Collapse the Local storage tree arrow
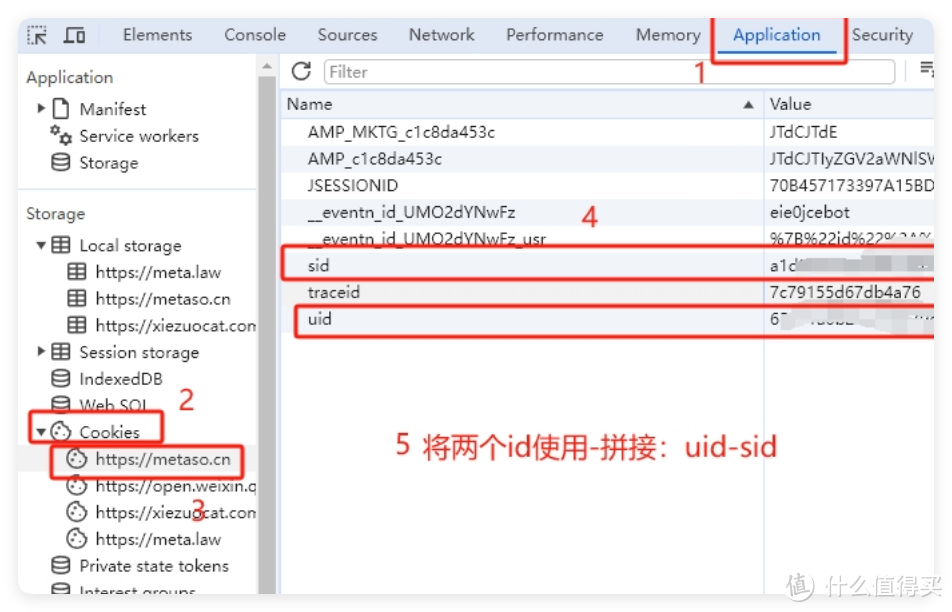The height and width of the screenshot is (612, 952). click(x=41, y=245)
